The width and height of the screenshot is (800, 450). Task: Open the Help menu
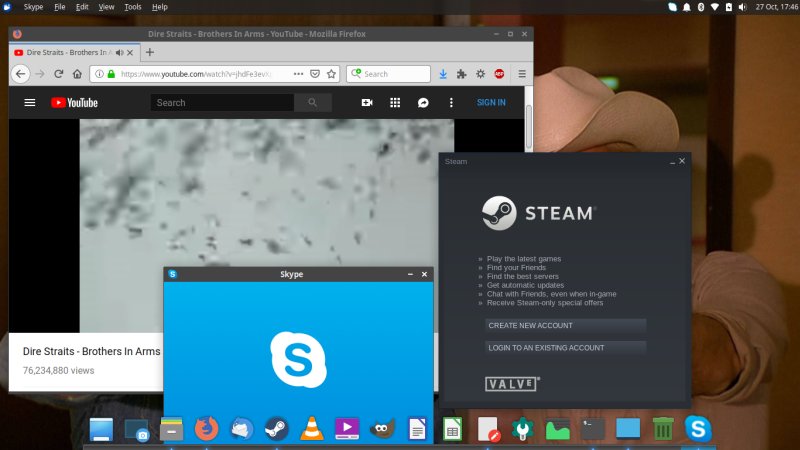click(160, 7)
